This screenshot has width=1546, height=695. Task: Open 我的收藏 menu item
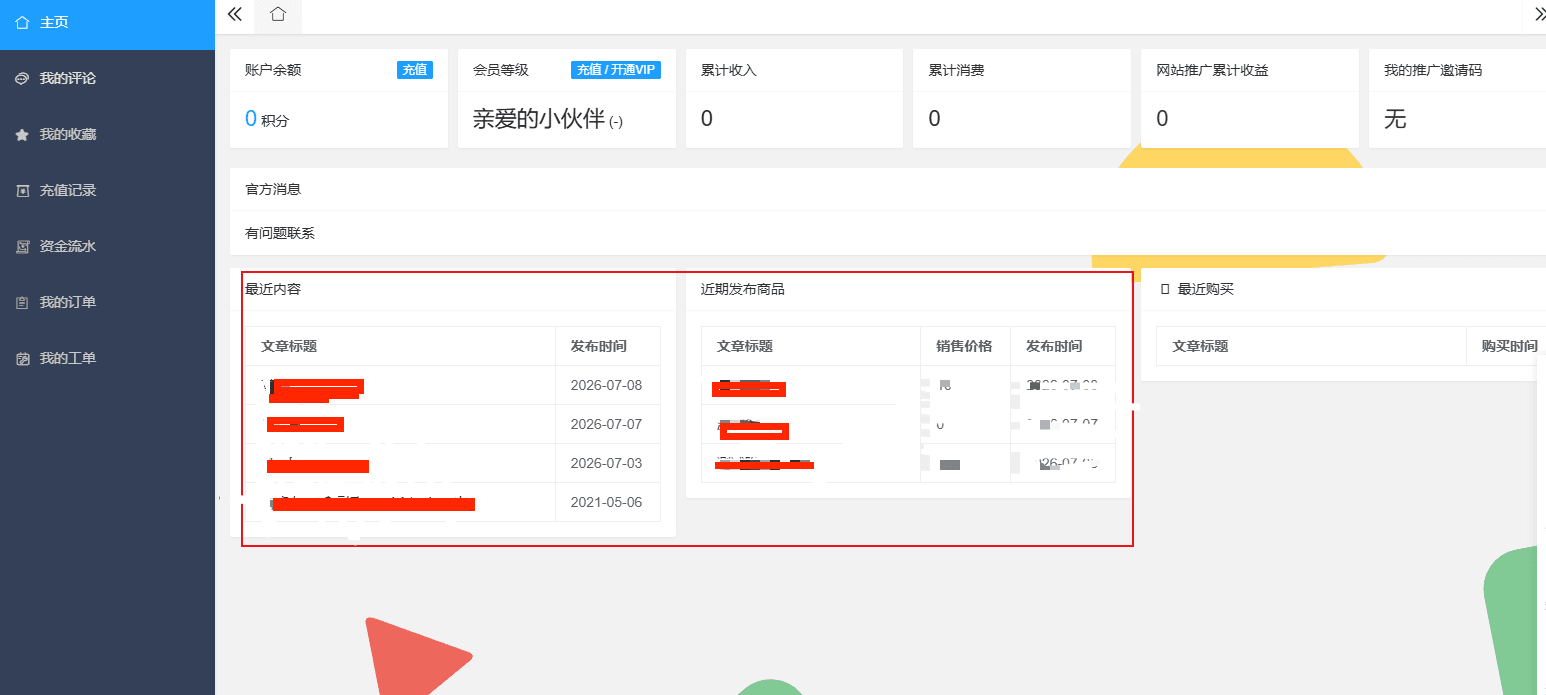107,134
